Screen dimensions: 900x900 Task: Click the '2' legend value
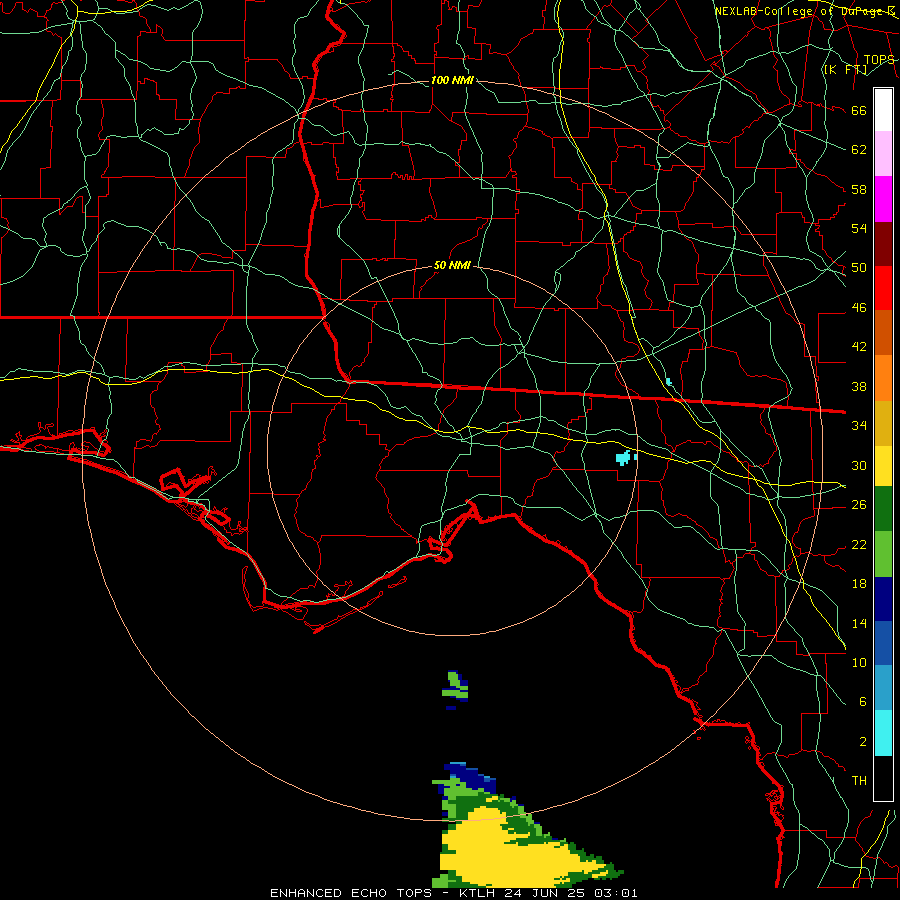[862, 741]
